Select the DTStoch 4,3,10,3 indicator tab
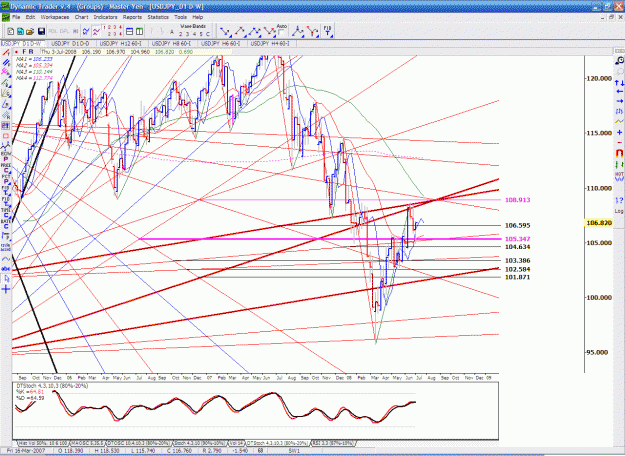This screenshot has width=625, height=456. (277, 443)
